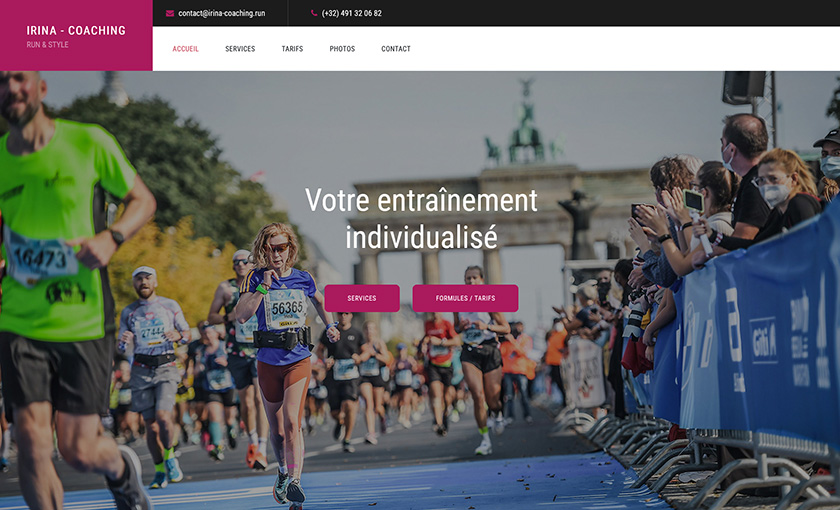Open the Services navigation menu item
The image size is (840, 510).
click(x=240, y=49)
